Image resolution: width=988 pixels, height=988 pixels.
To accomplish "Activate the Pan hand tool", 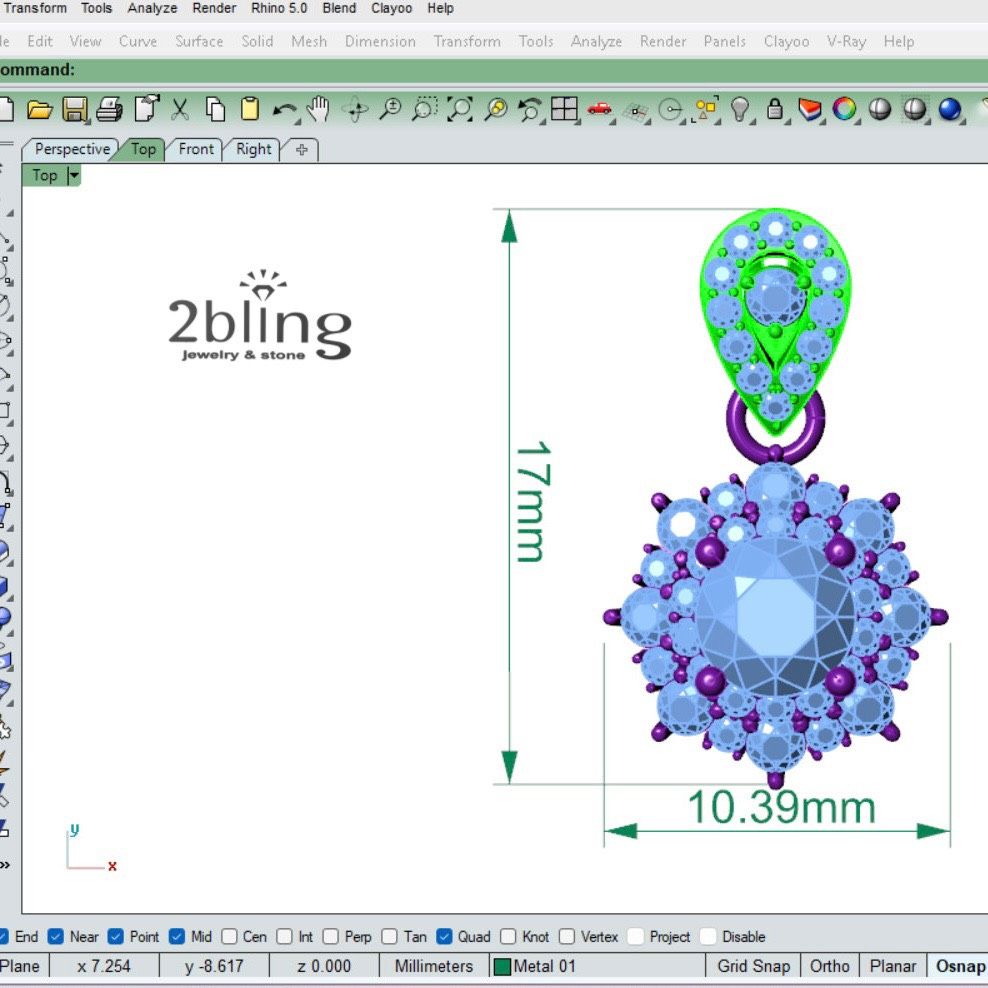I will 318,109.
